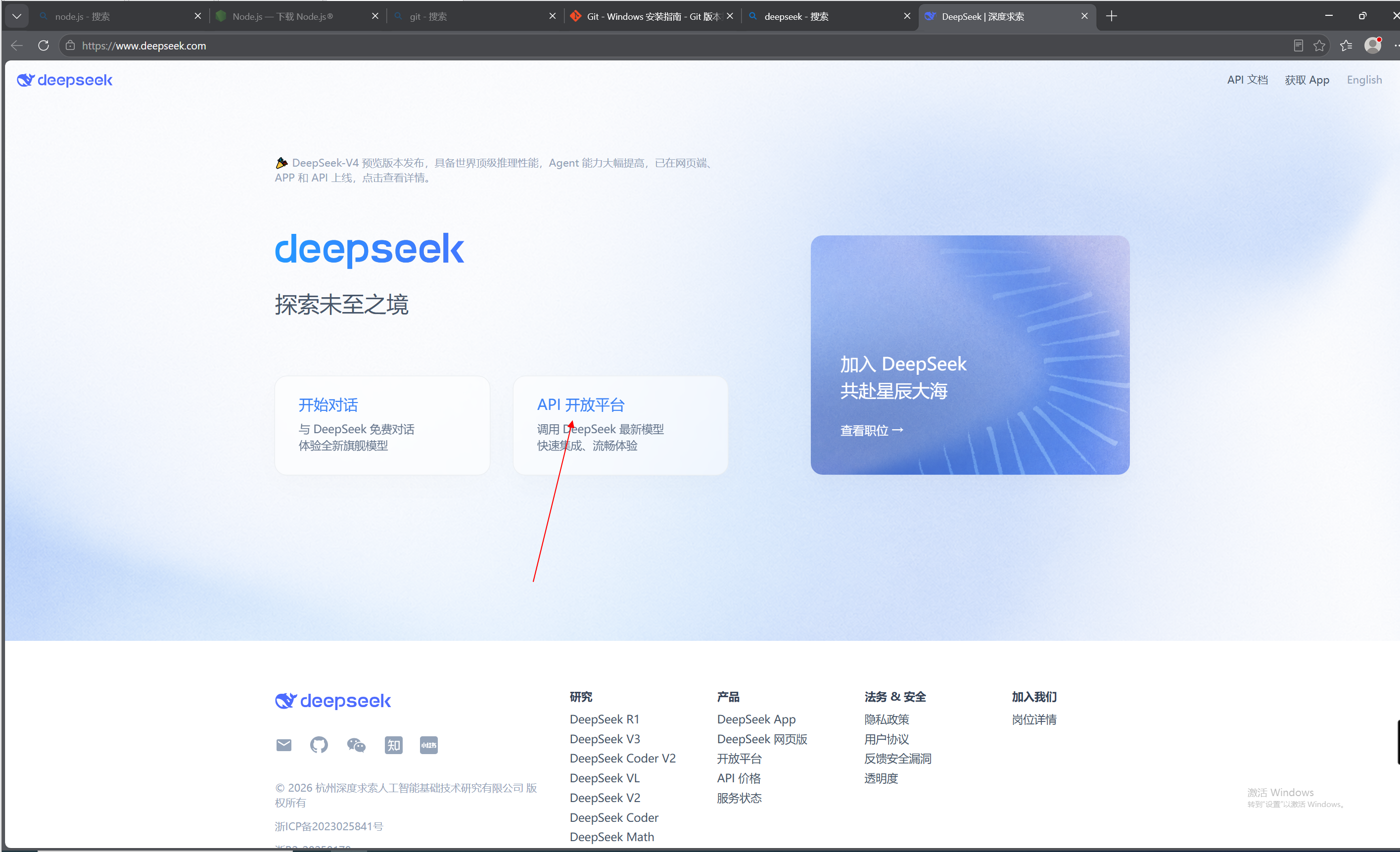Switch to the Git - Windows 安装指南 tab
This screenshot has width=1400, height=852.
(651, 16)
